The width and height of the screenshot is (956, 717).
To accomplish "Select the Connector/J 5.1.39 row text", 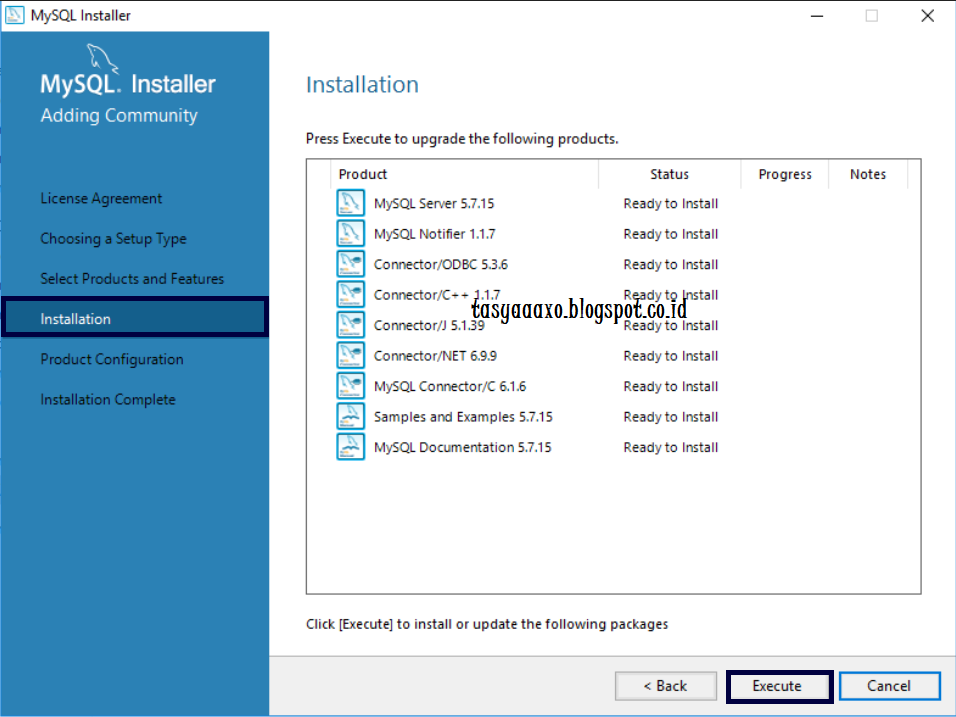I will (x=429, y=326).
